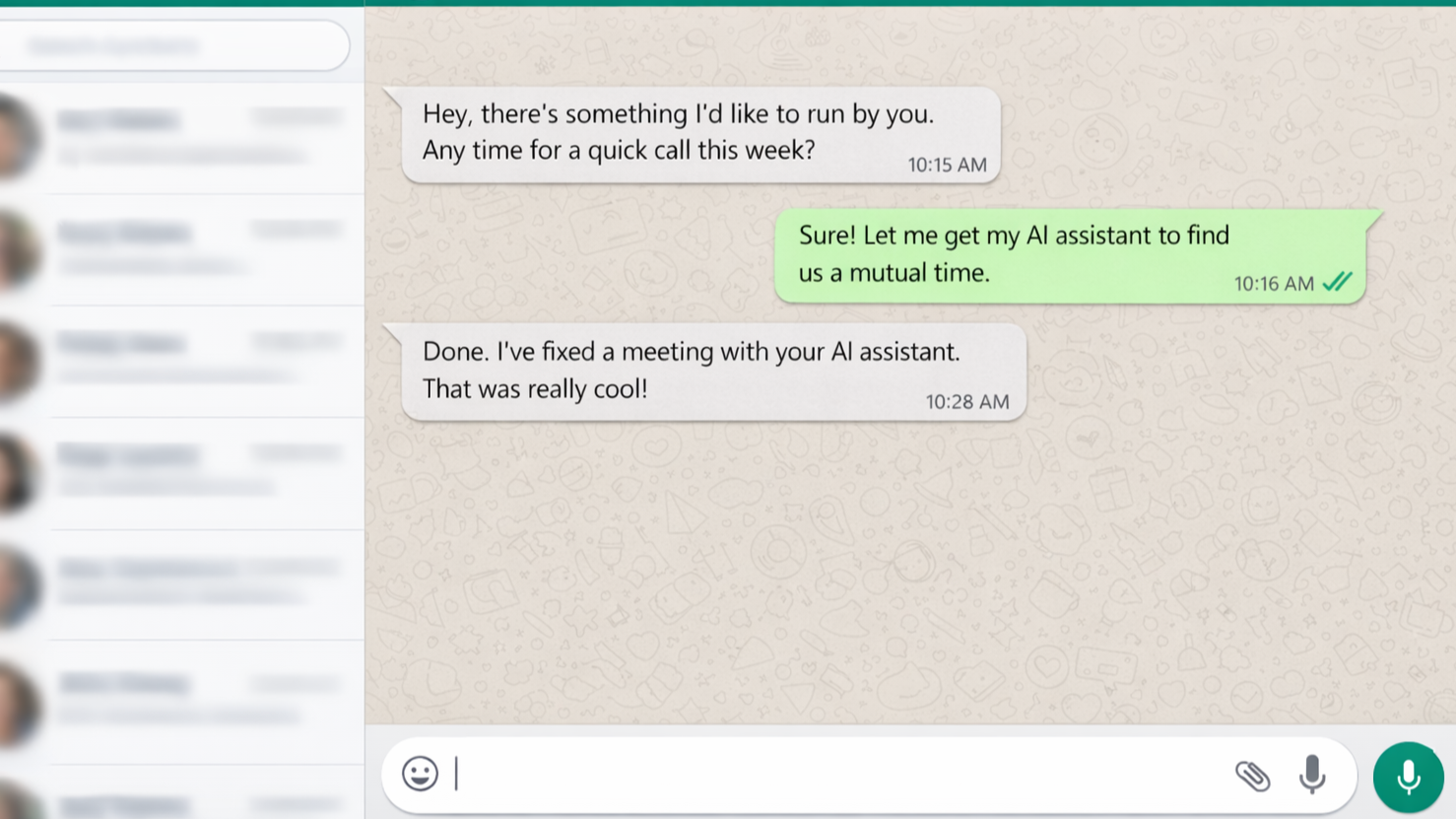The width and height of the screenshot is (1456, 819).
Task: Open the emoji picker smiley icon
Action: click(x=420, y=774)
